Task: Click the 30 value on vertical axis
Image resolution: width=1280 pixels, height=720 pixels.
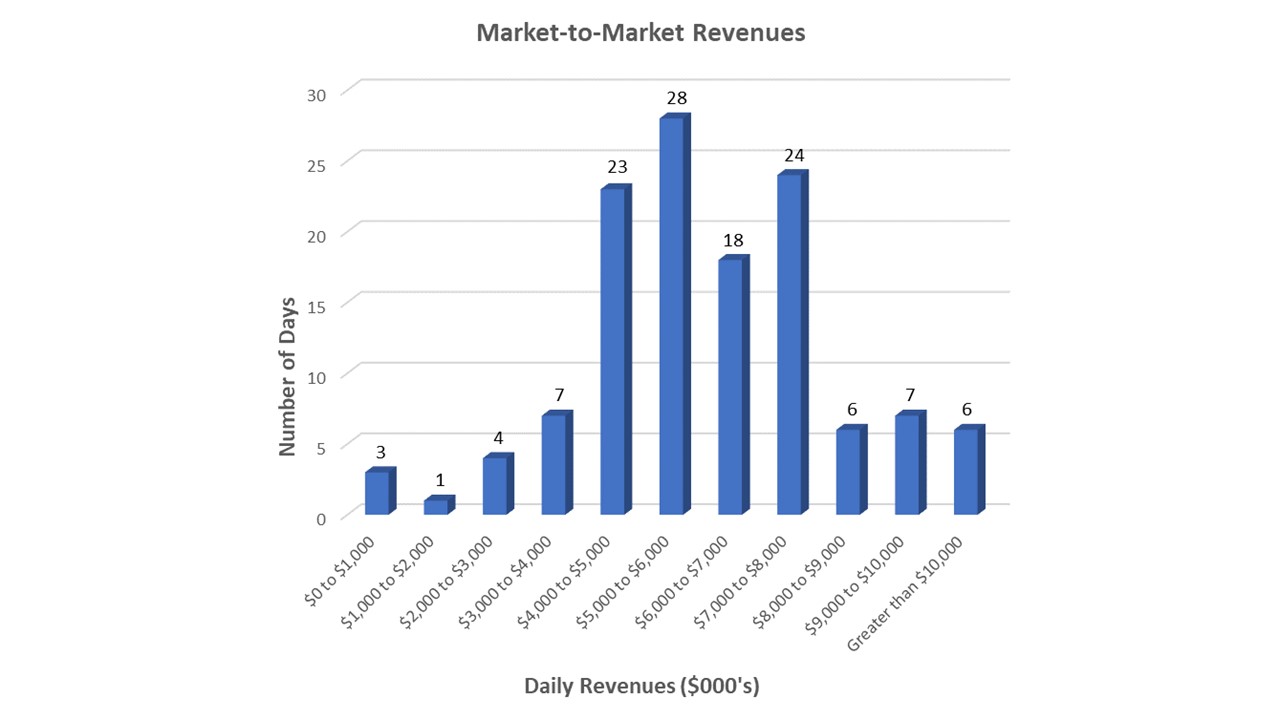Action: click(316, 94)
